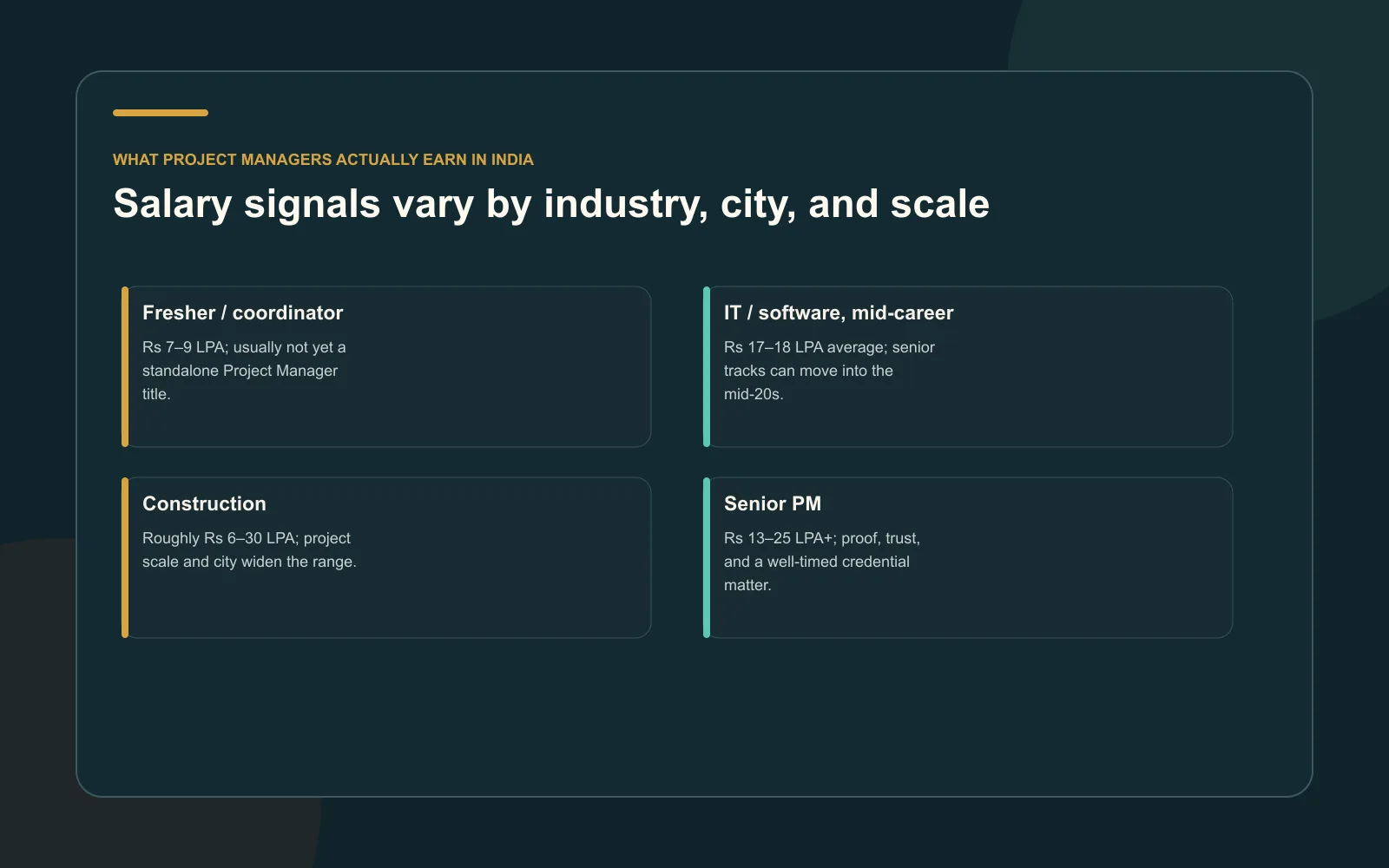Select the 'Construction' card title
Screen dimensions: 1389x868
pos(204,503)
